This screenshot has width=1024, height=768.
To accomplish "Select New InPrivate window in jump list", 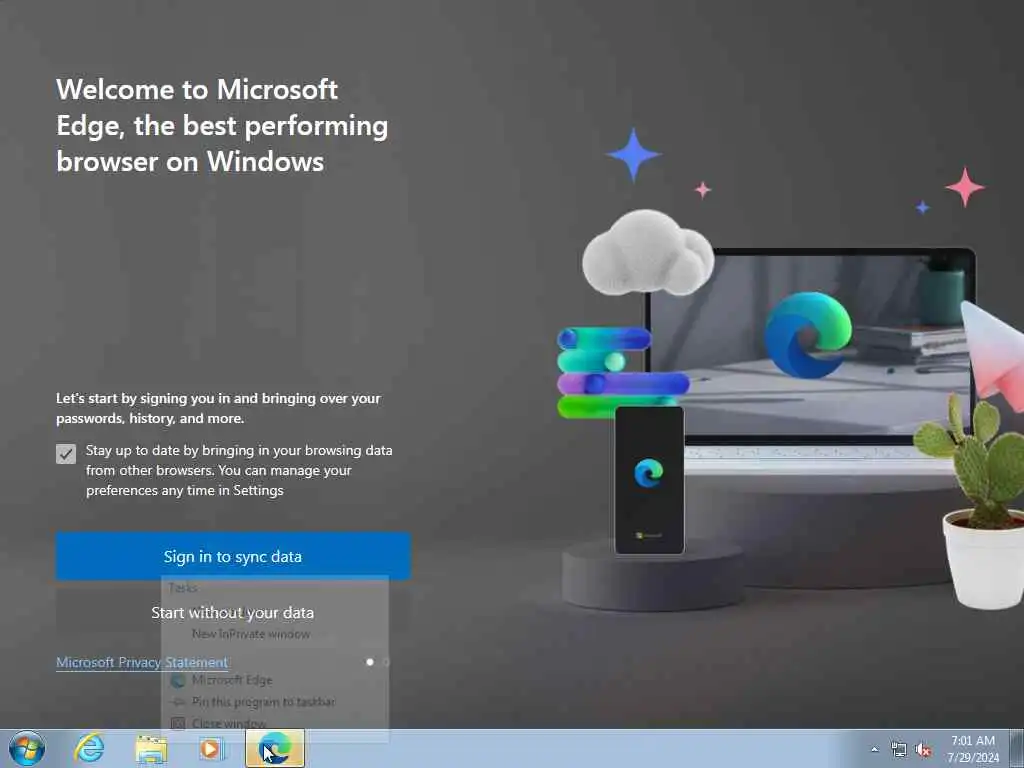I will click(251, 634).
